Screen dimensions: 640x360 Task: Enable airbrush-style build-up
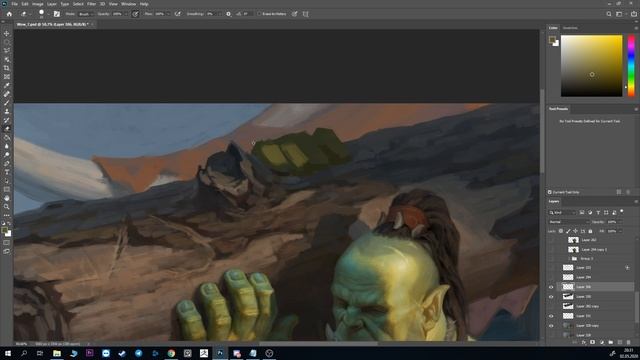pos(178,14)
